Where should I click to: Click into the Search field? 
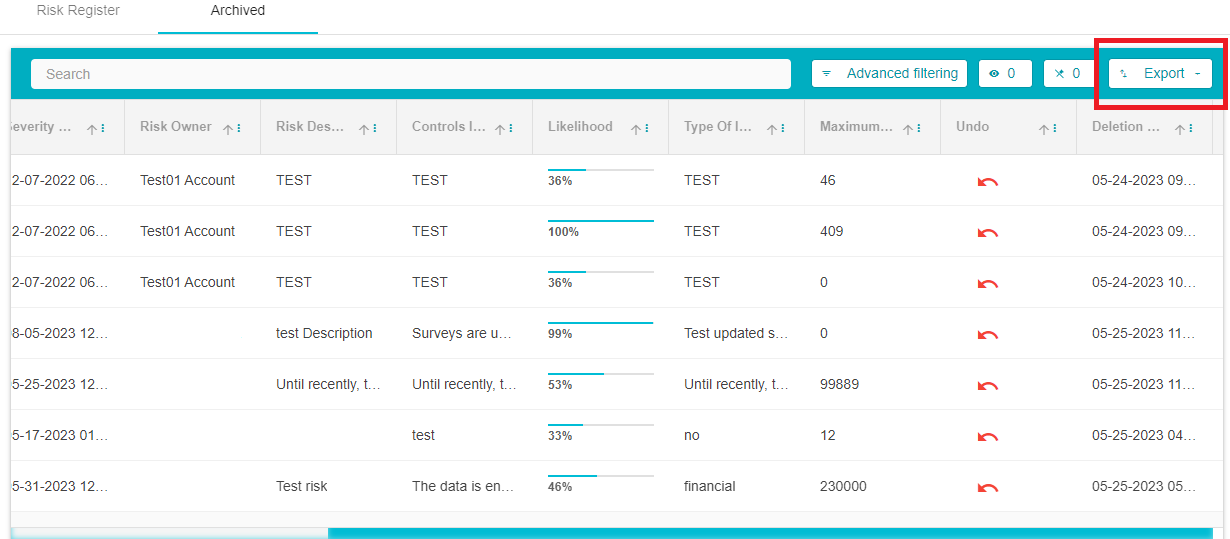[410, 74]
